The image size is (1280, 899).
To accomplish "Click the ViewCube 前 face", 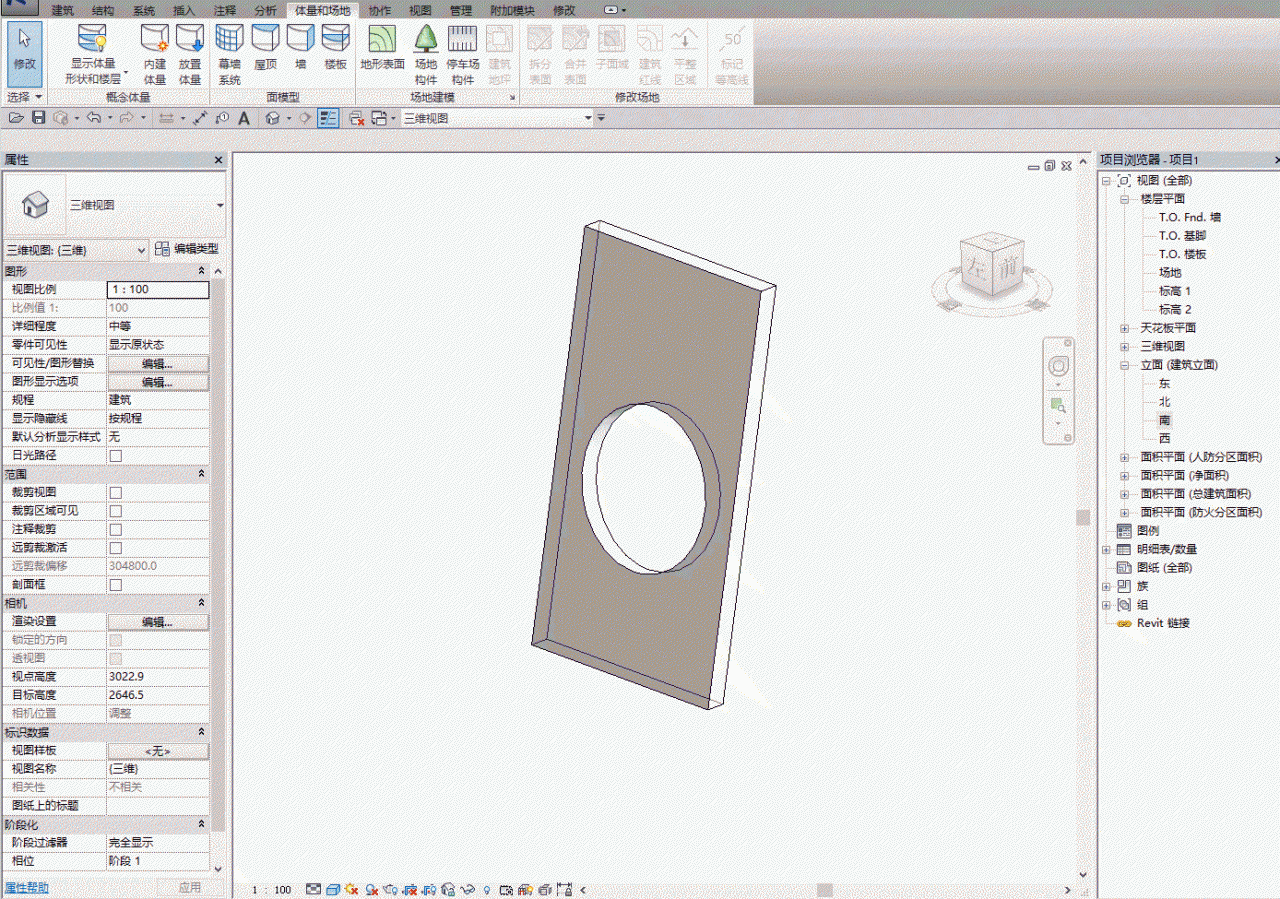I will (1007, 266).
